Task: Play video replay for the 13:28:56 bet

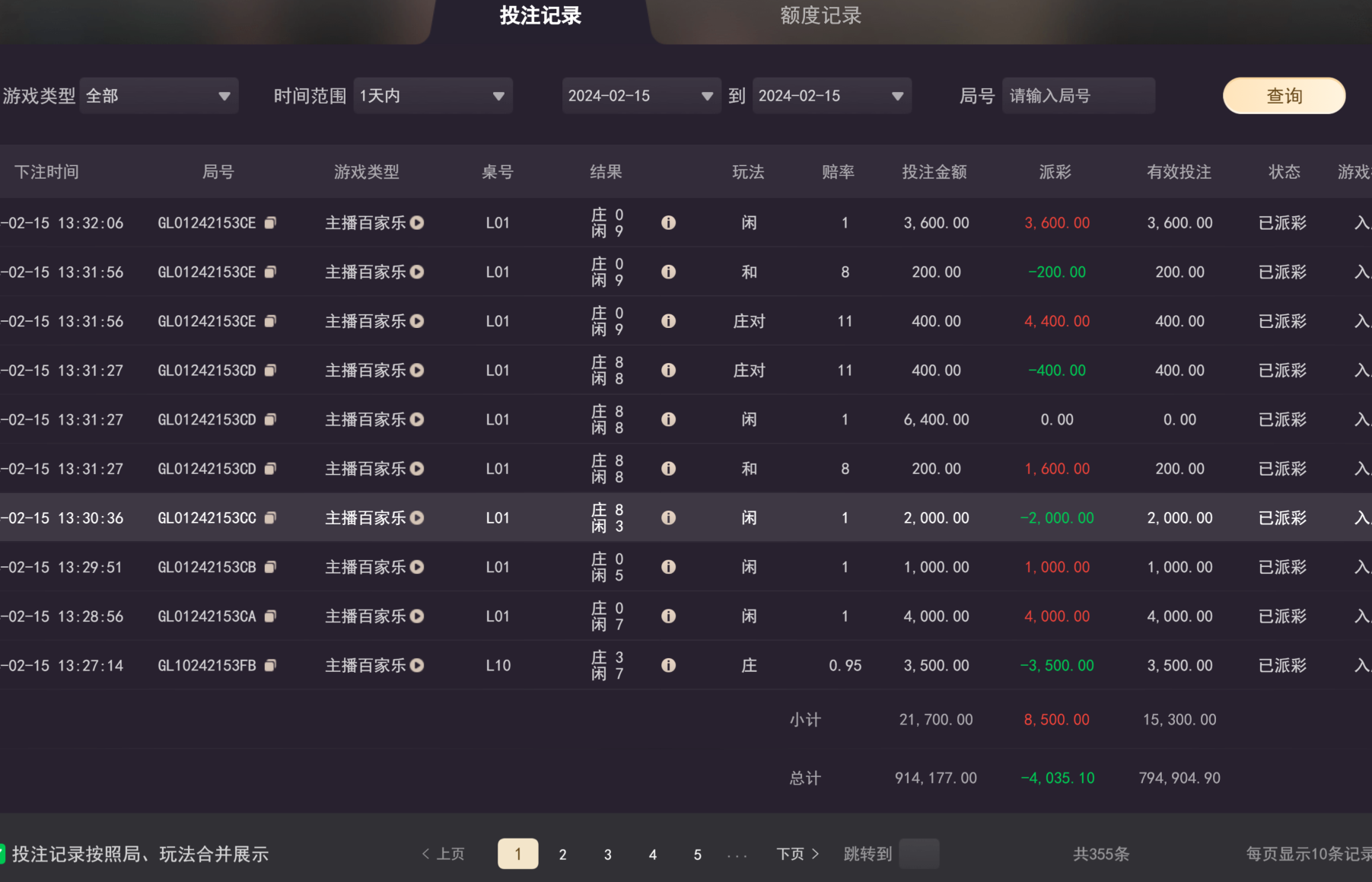Action: pyautogui.click(x=417, y=616)
